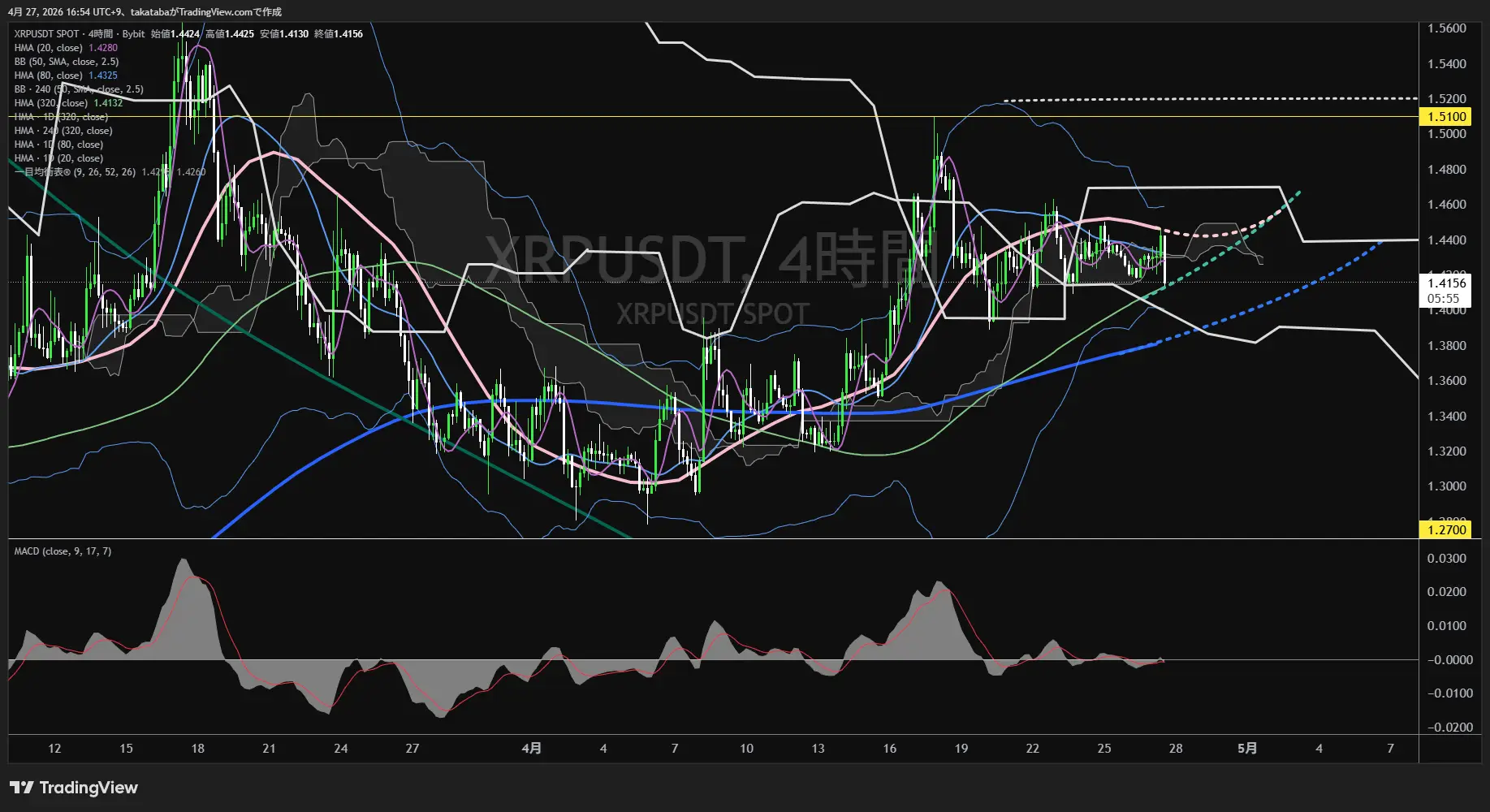Click the 一目均衡表 Ichimoku indicator legend

[75, 172]
